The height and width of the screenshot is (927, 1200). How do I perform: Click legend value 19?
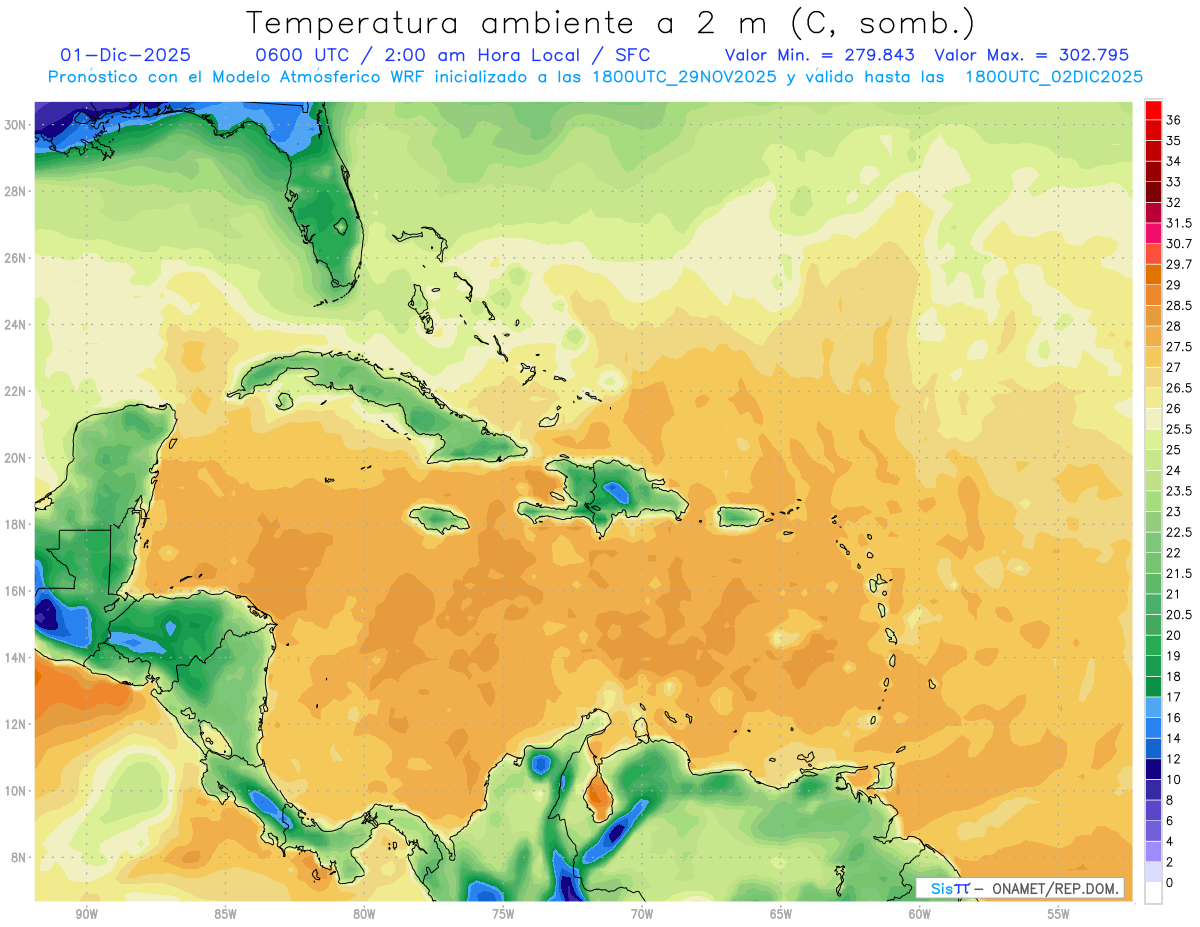point(1173,655)
